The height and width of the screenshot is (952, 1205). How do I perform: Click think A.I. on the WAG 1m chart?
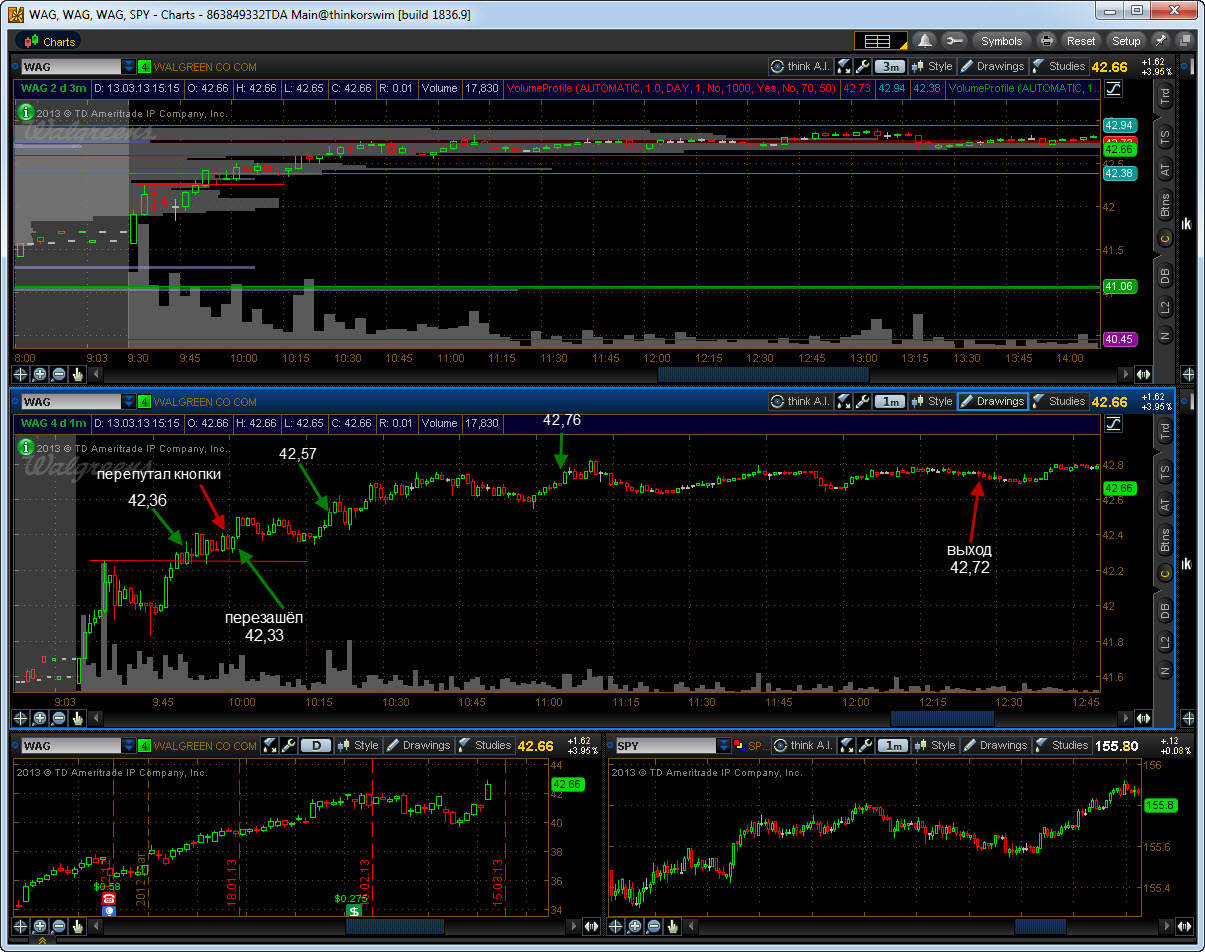tap(801, 401)
